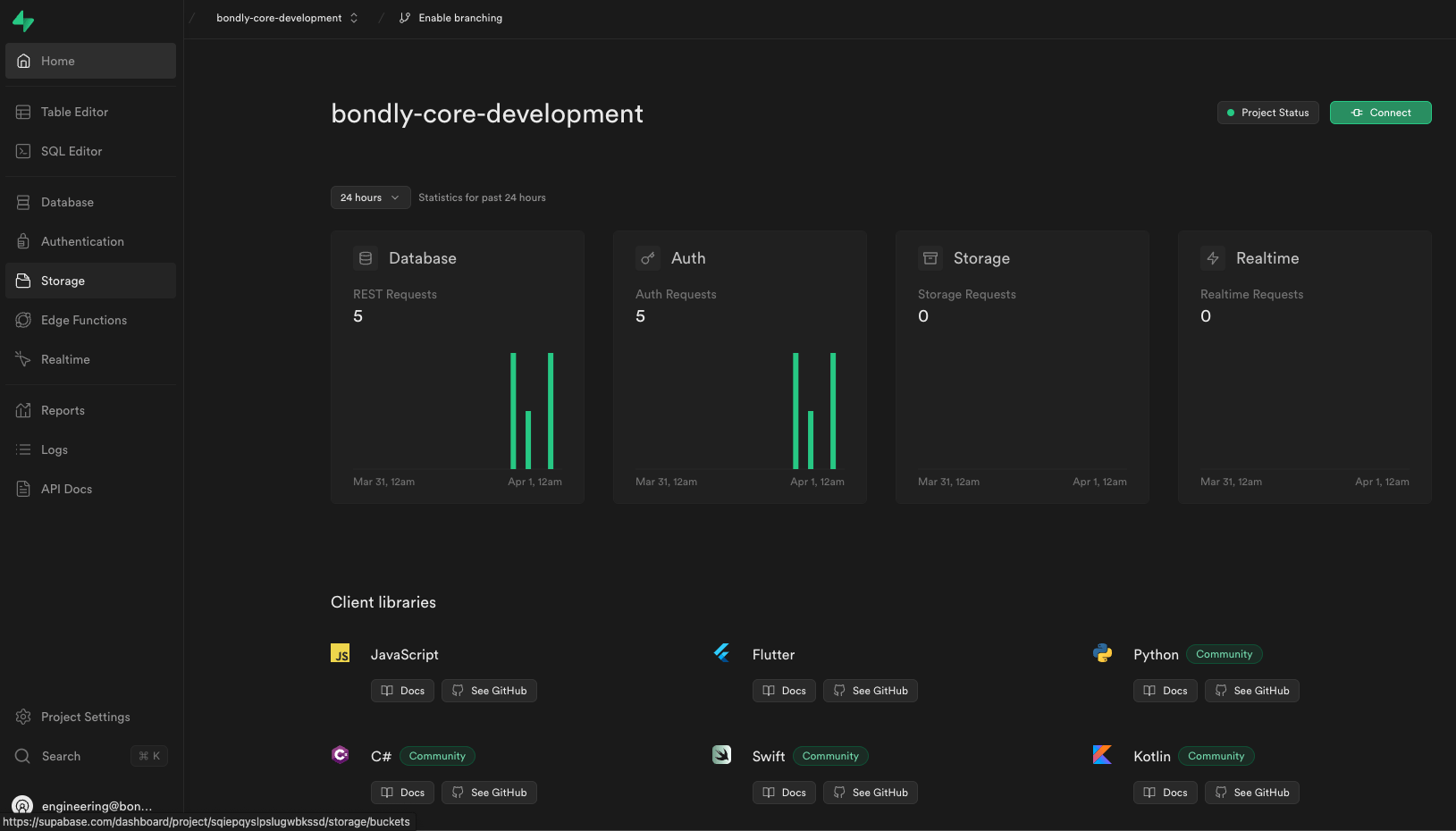This screenshot has height=831, width=1456.
Task: Click the Community badge next to Python
Action: coord(1225,654)
